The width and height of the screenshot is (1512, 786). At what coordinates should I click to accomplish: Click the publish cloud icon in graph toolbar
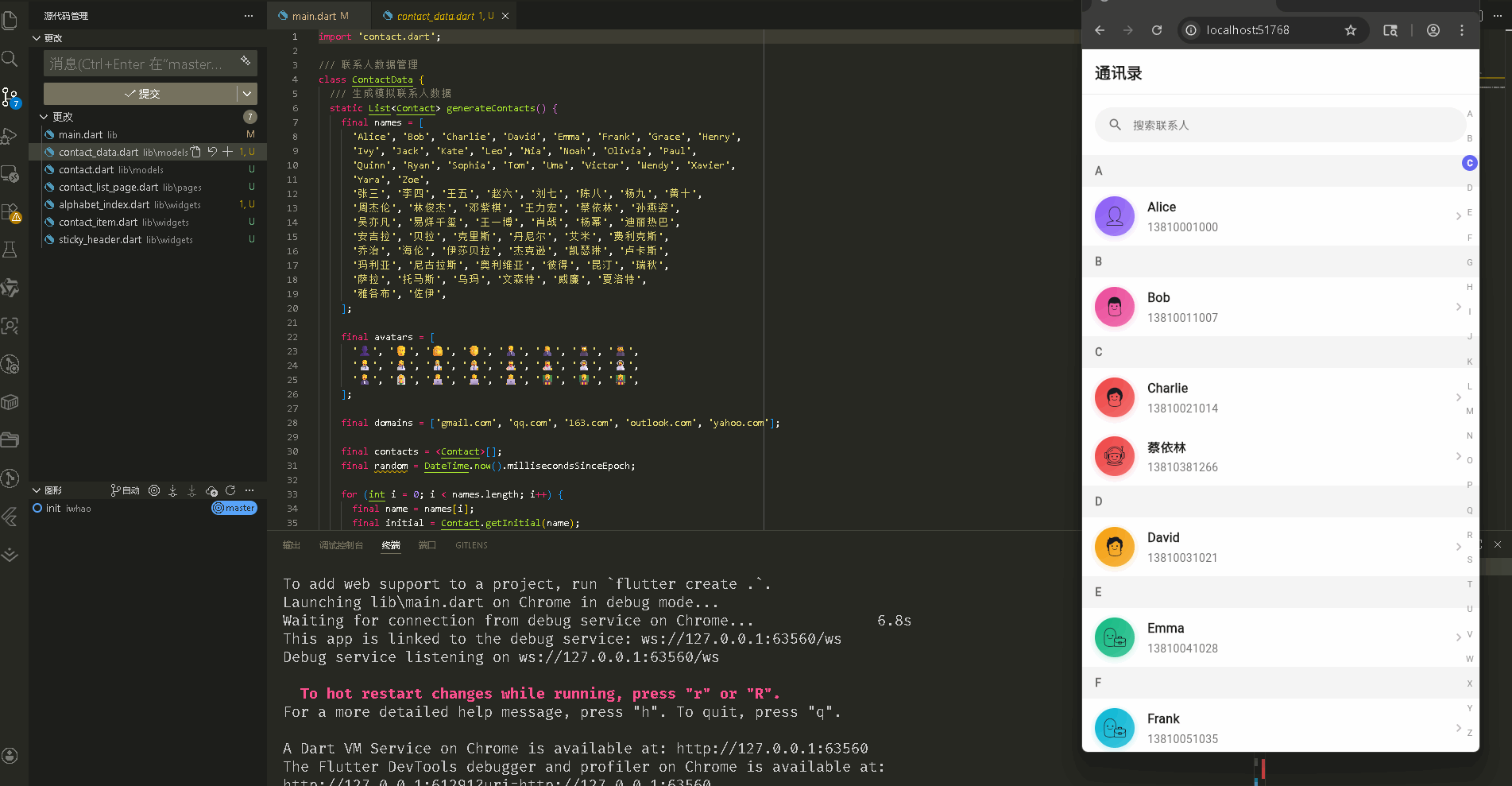(x=211, y=490)
